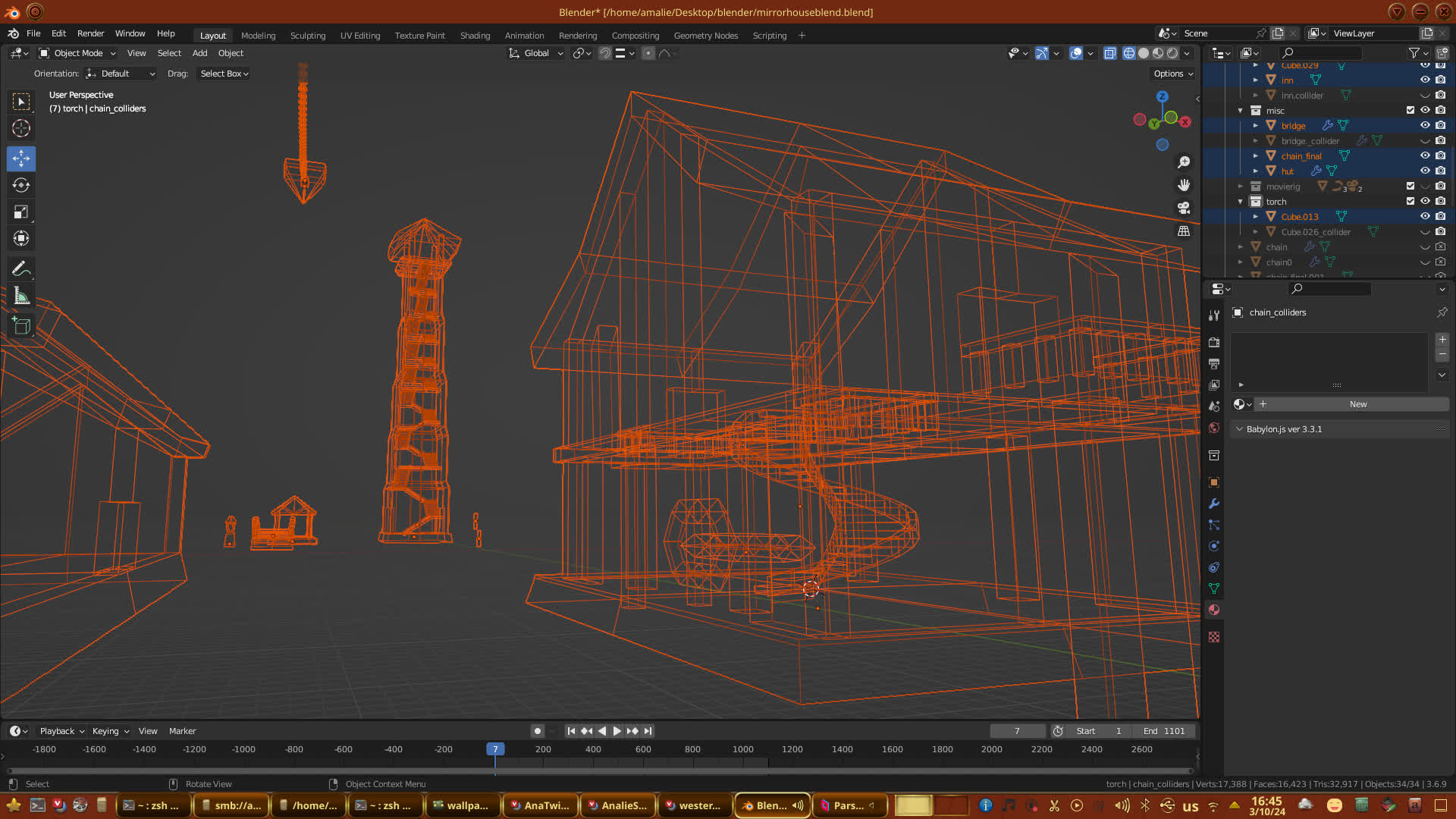1456x819 pixels.
Task: Uncheck the misc collection checkbox
Action: 1410,110
